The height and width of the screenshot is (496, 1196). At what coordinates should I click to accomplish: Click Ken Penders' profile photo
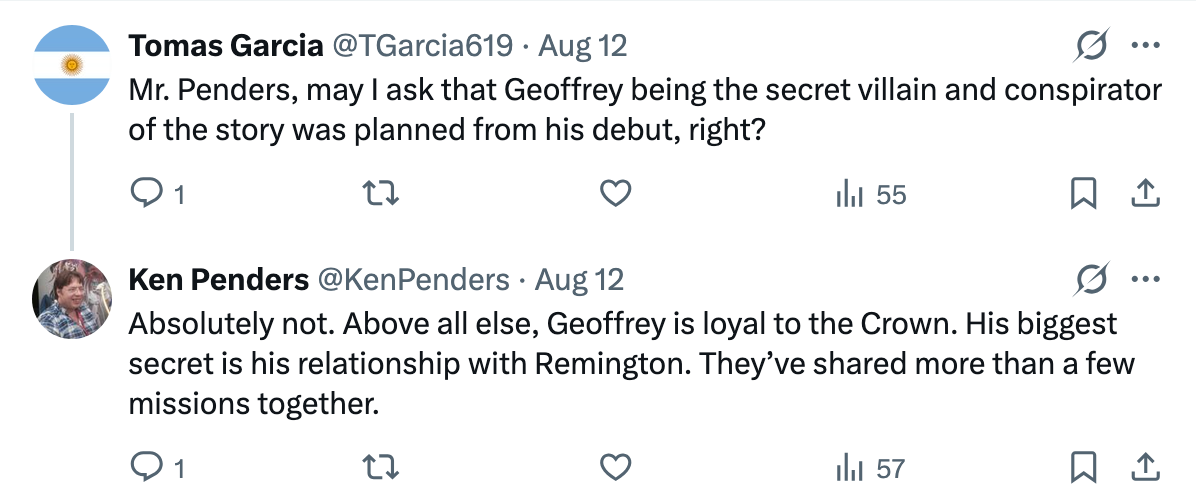(72, 298)
